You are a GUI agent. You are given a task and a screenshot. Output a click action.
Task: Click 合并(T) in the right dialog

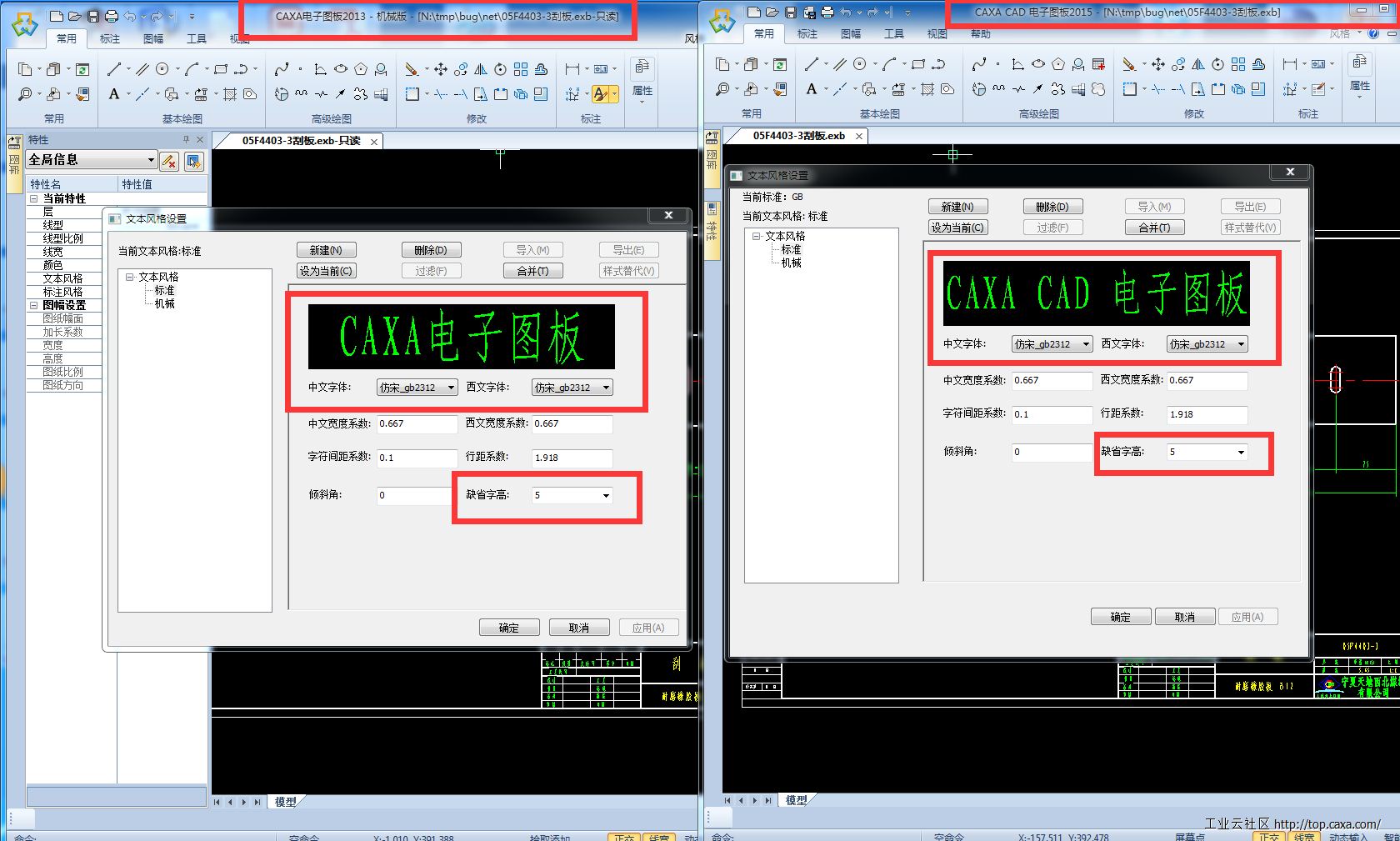click(1154, 228)
